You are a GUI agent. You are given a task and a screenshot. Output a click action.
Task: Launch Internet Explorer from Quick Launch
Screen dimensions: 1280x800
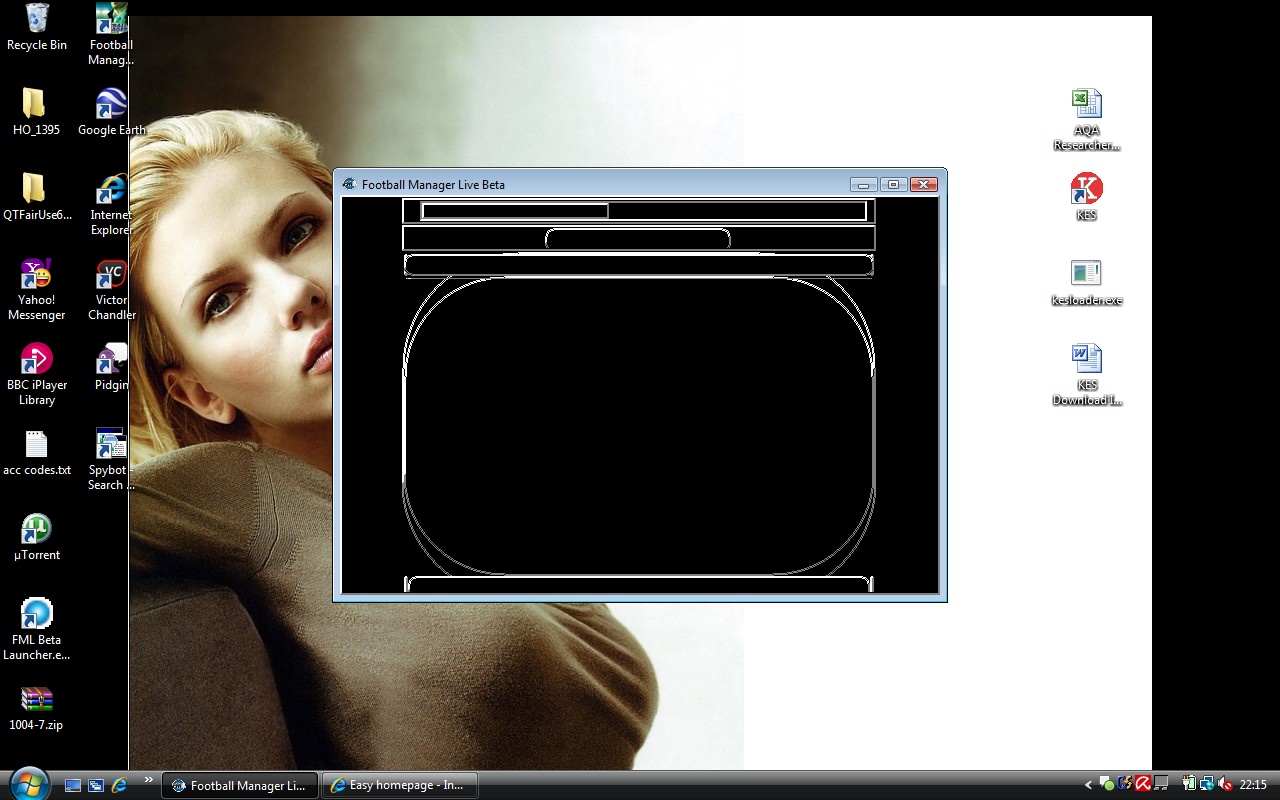point(119,785)
